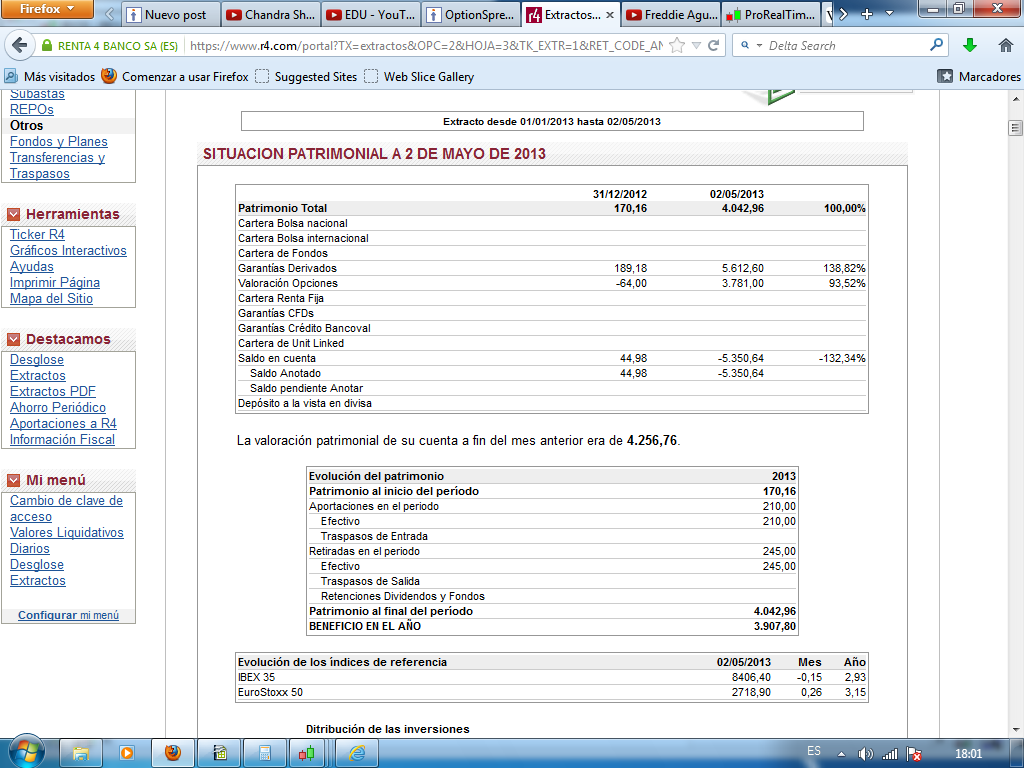Open the Ticker R4 link
Viewport: 1024px width, 768px height.
(37, 234)
